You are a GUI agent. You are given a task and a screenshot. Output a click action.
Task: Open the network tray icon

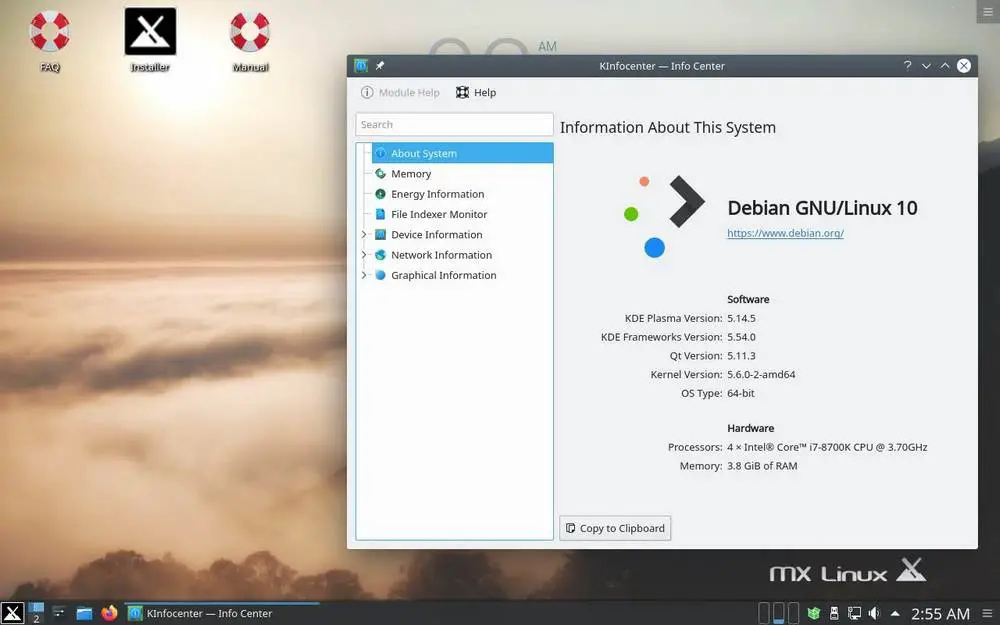coord(854,614)
